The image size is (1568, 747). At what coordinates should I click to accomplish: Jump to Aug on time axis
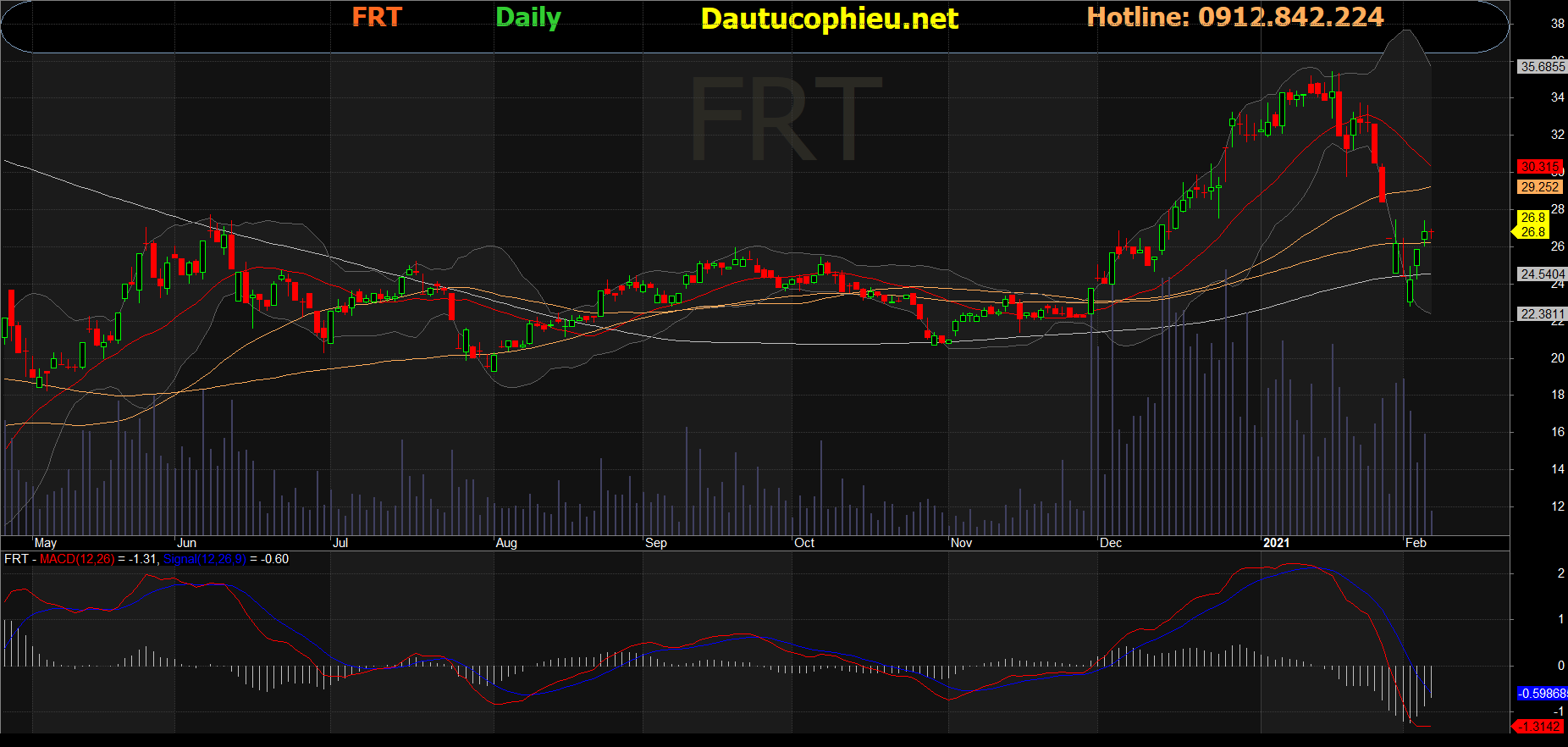click(506, 543)
